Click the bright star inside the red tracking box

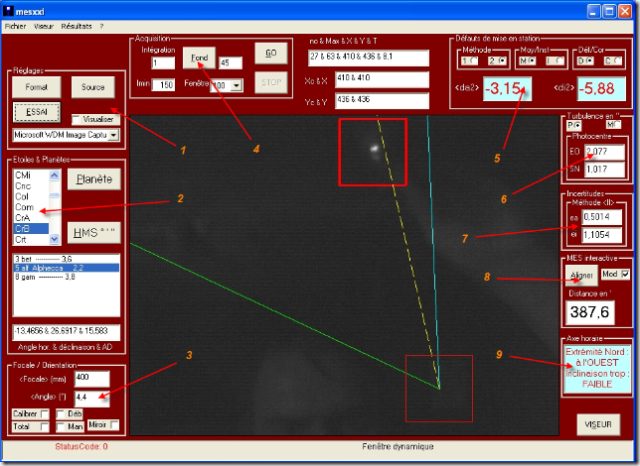pos(375,148)
